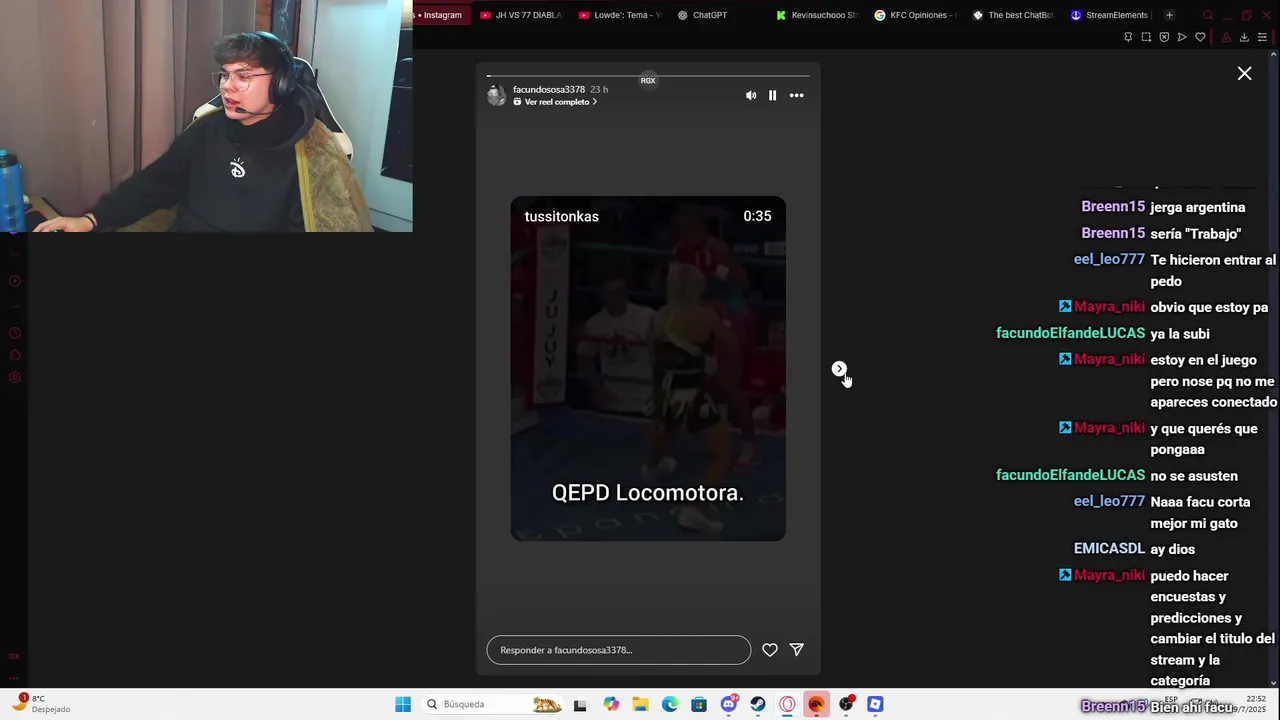Image resolution: width=1280 pixels, height=720 pixels.
Task: Open Microsoft Store from the taskbar
Action: coord(699,704)
